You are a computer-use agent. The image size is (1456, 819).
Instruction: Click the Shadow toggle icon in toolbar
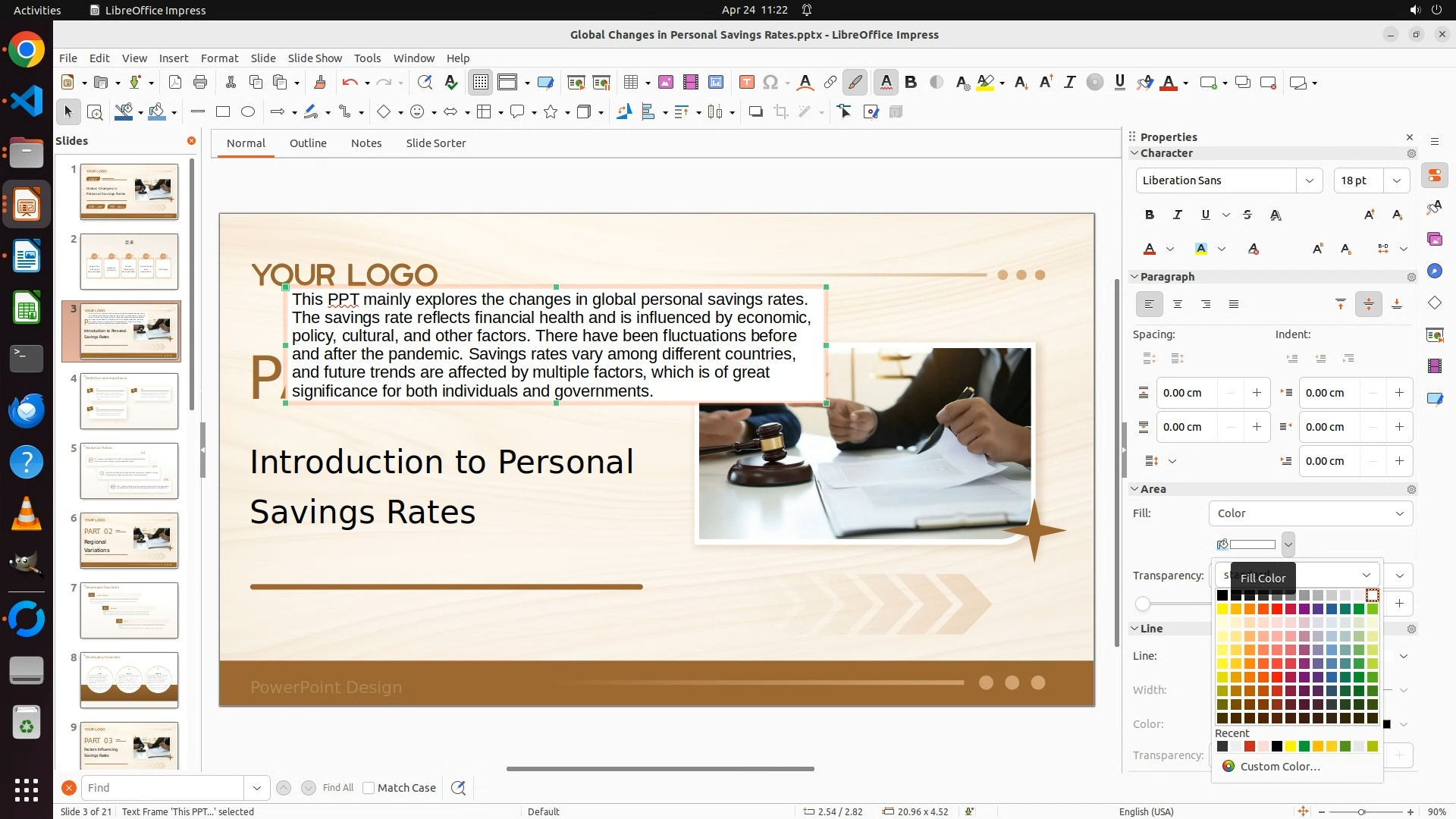[x=755, y=112]
